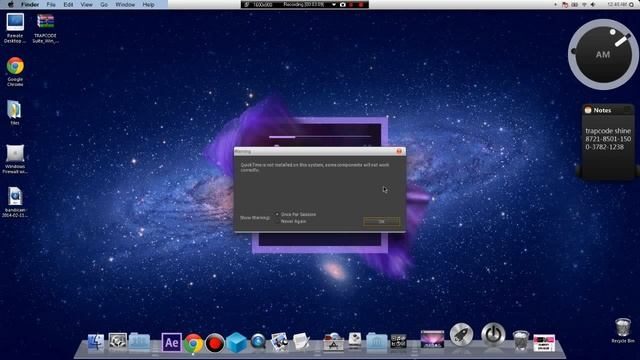Open the blue magnifier dock icon
The width and height of the screenshot is (640, 360).
click(258, 342)
